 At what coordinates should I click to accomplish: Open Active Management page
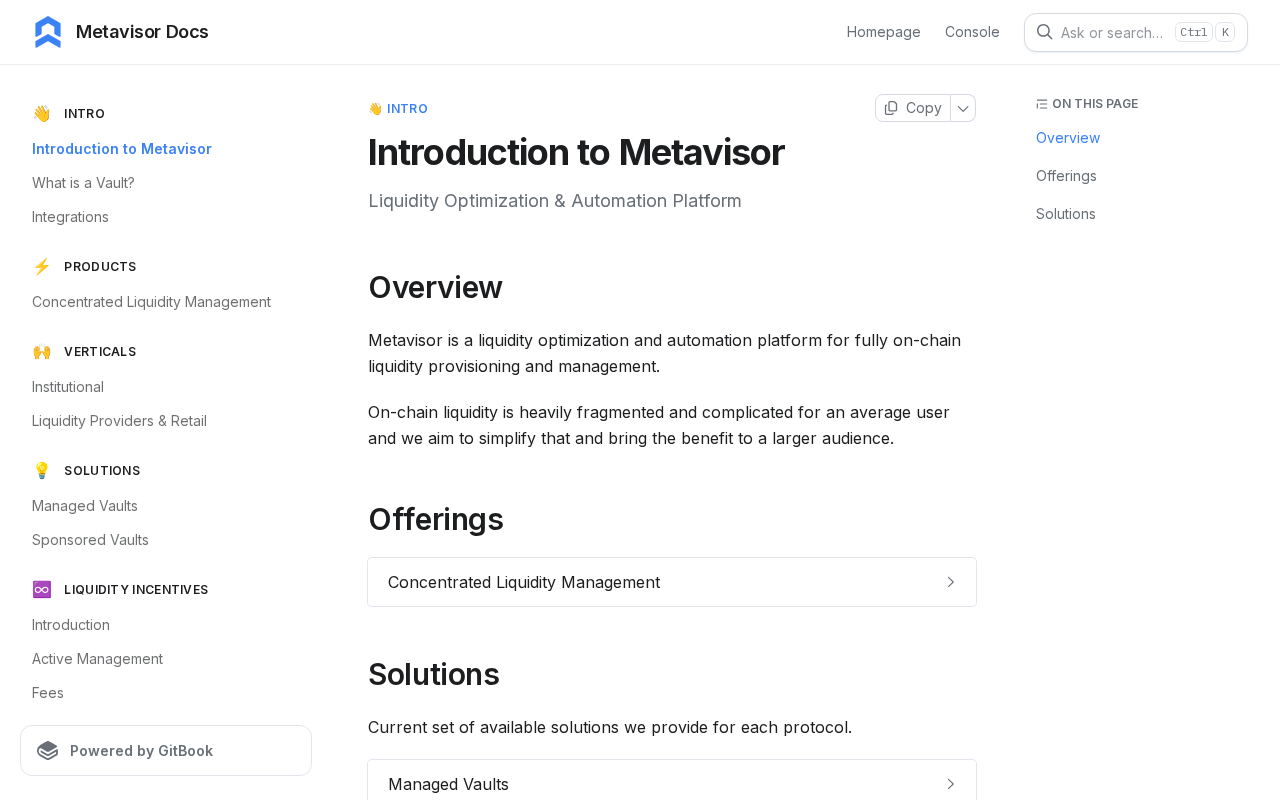click(97, 659)
